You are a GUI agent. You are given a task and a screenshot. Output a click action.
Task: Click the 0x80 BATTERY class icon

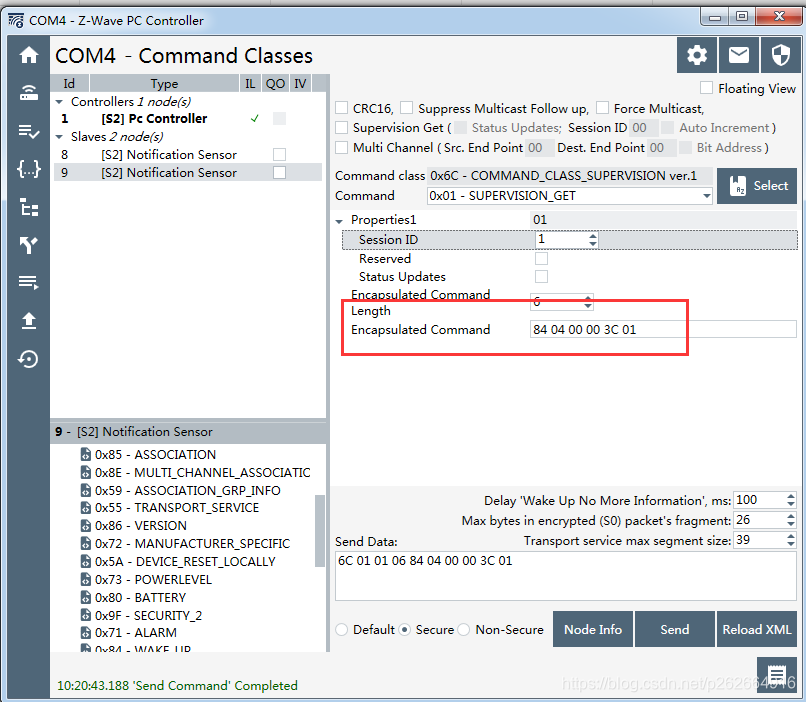pos(86,597)
